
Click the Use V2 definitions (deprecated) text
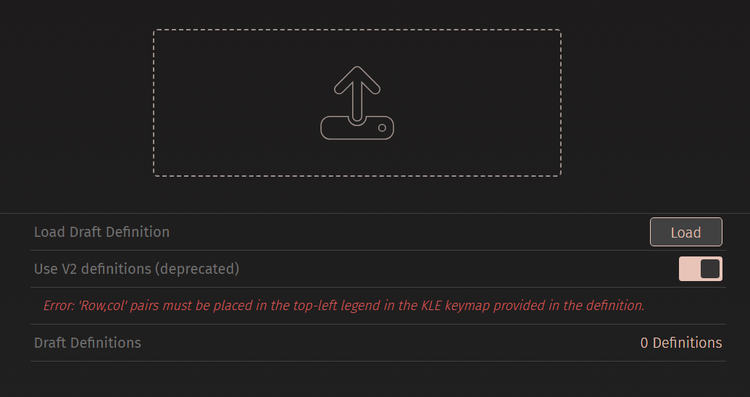point(137,269)
